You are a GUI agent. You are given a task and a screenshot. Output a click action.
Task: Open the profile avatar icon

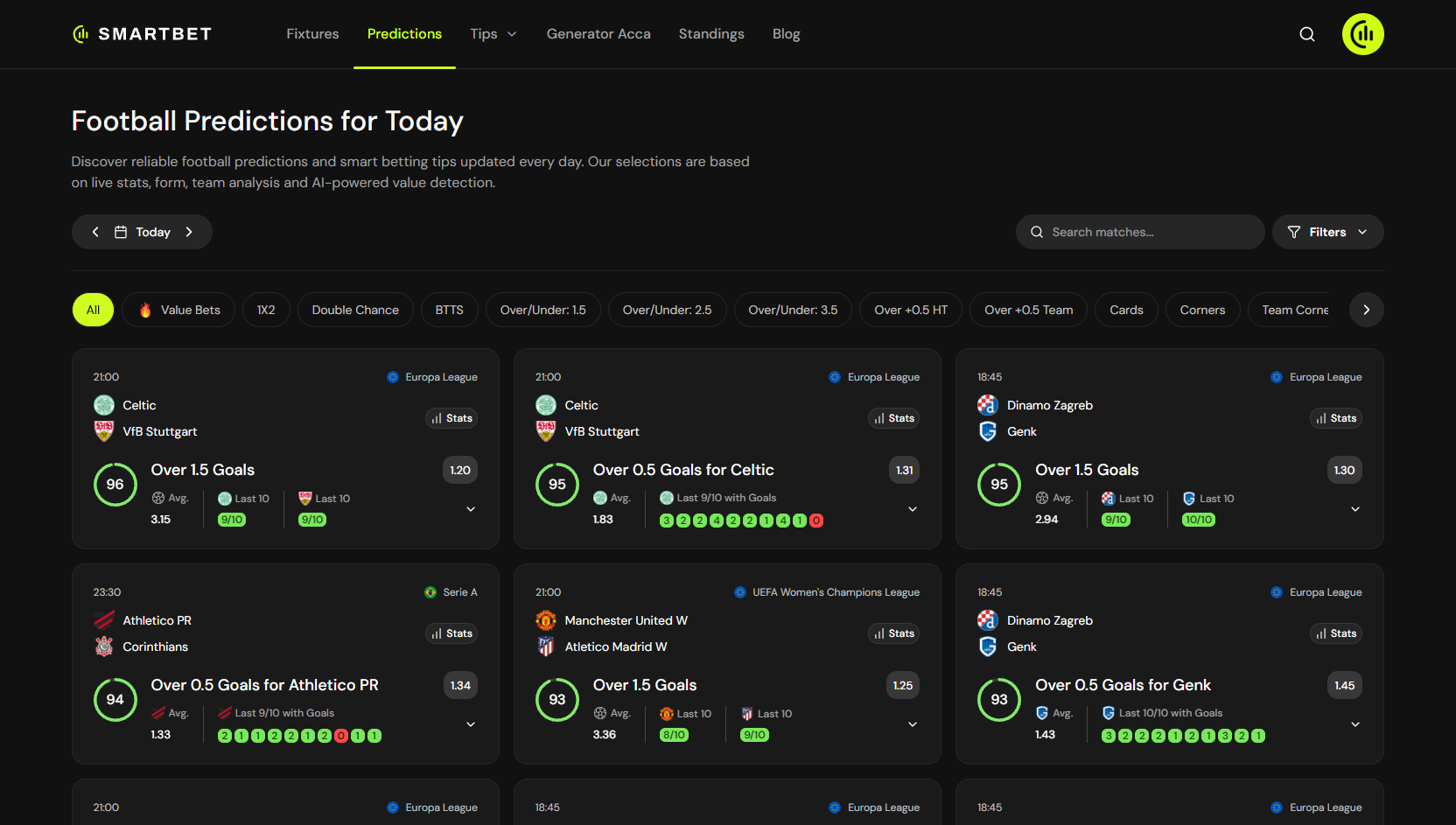[x=1363, y=34]
